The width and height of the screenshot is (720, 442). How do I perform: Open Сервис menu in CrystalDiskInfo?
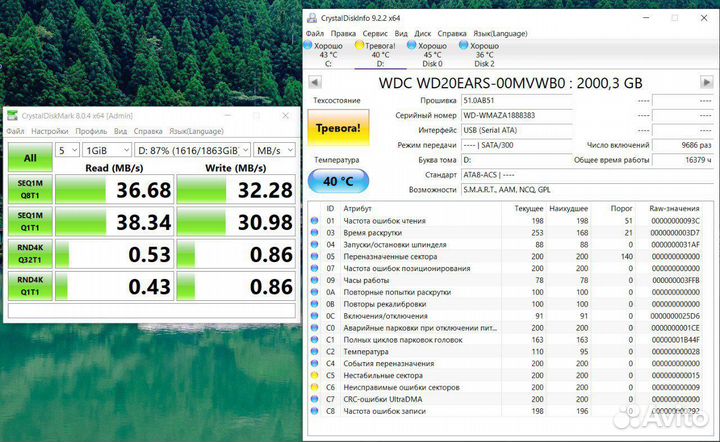(375, 34)
